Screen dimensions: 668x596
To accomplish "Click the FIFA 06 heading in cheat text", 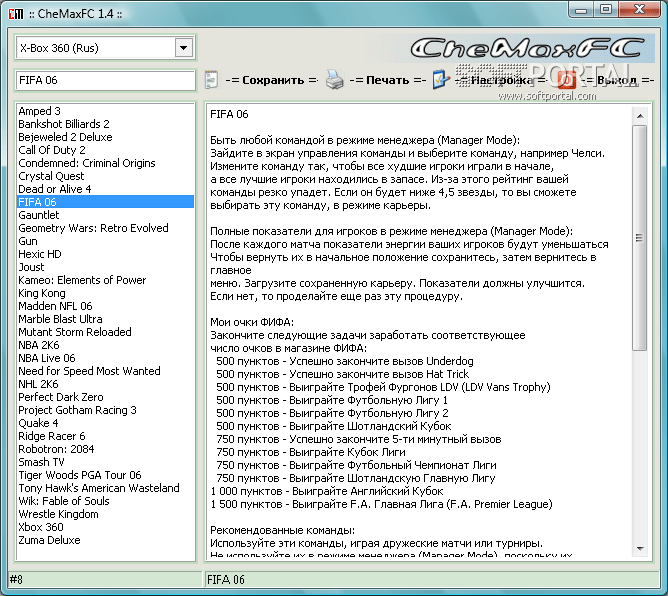I will (229, 114).
